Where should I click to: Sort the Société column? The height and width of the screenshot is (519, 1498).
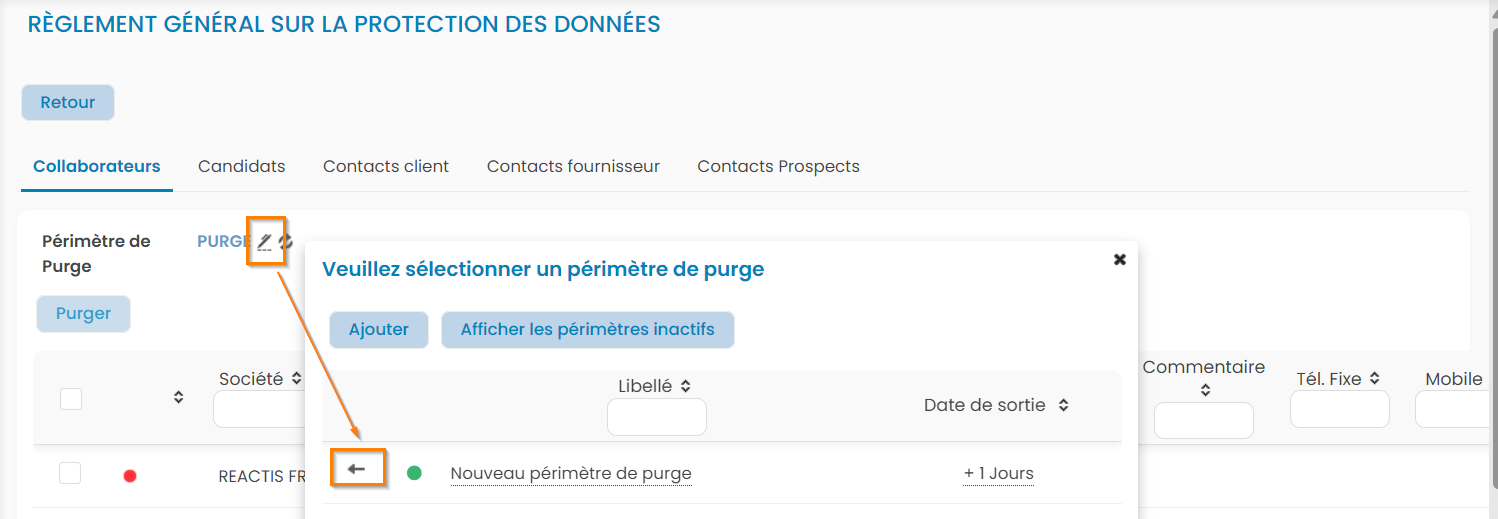297,379
